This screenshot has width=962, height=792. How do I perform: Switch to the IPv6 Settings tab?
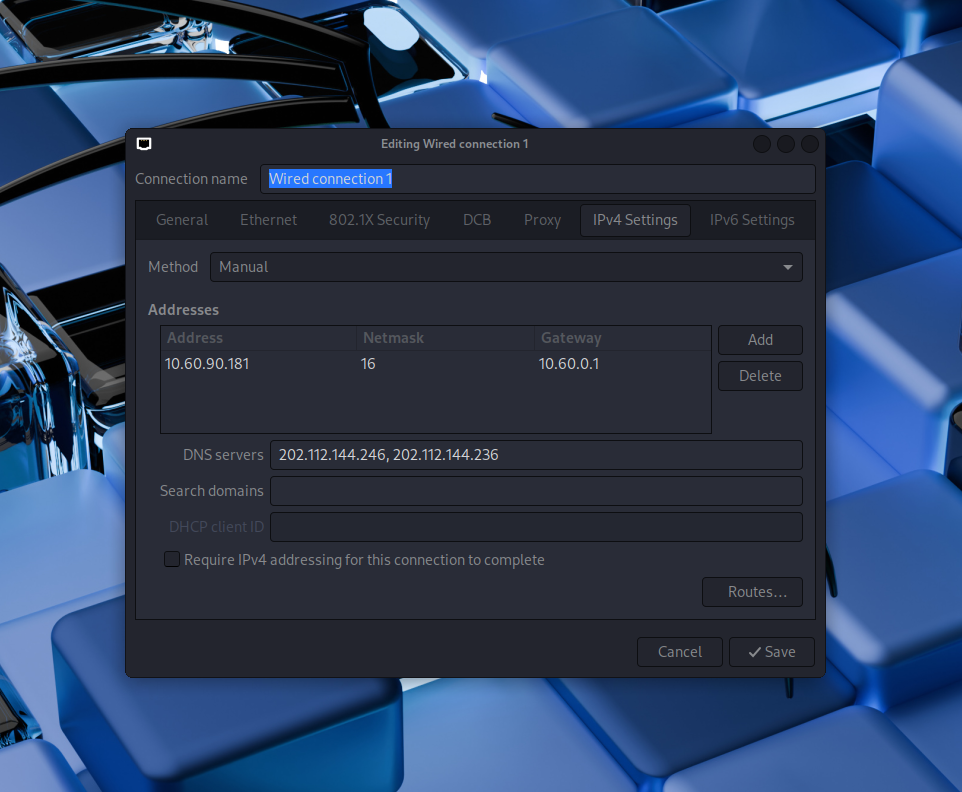[x=752, y=220]
